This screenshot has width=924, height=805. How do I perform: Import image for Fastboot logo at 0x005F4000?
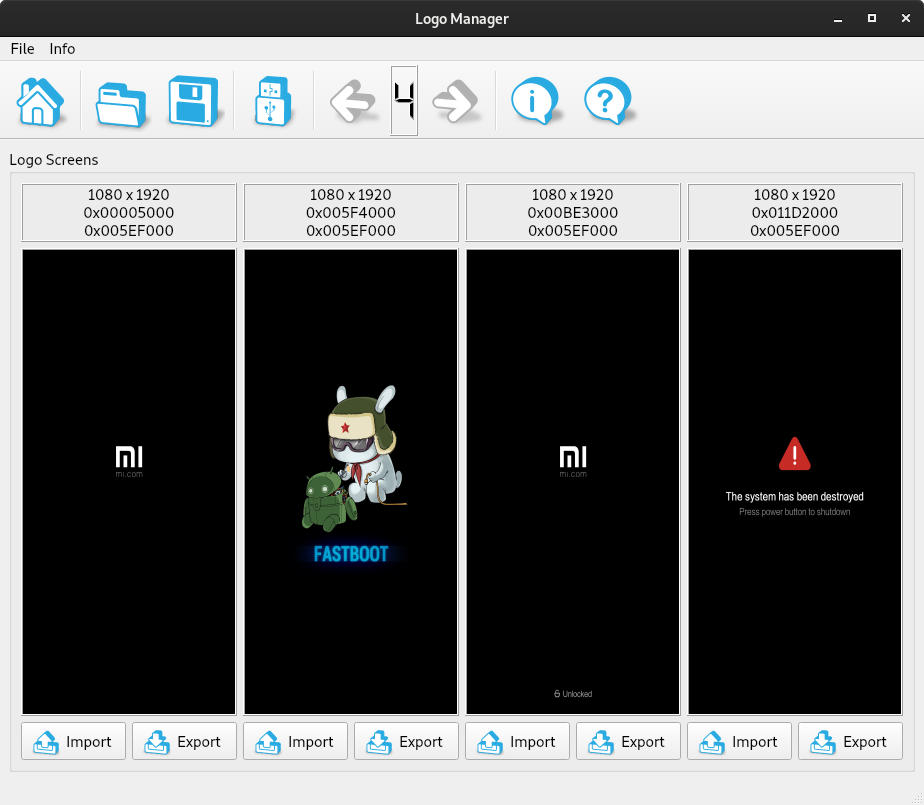295,741
